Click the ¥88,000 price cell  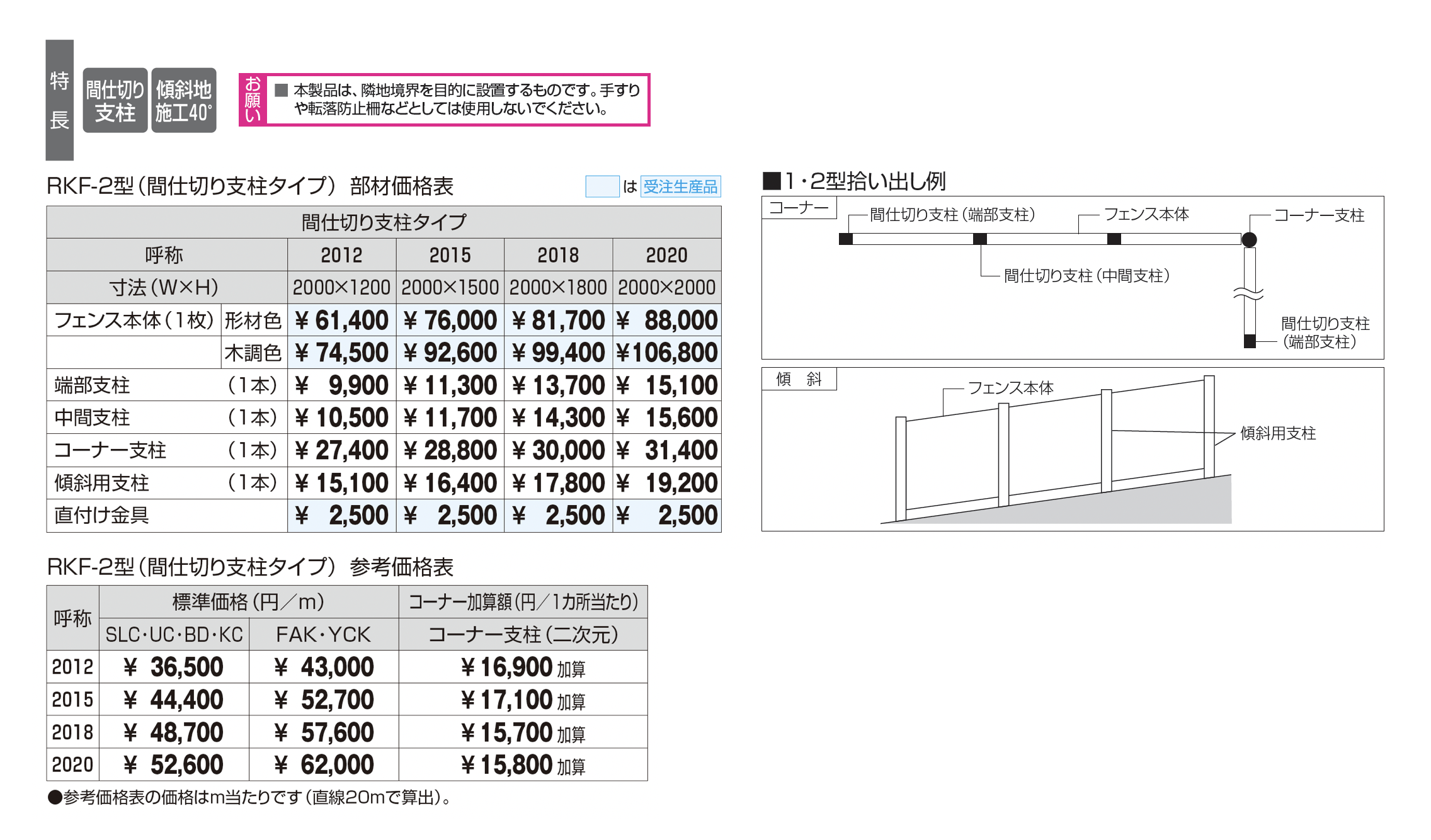667,320
